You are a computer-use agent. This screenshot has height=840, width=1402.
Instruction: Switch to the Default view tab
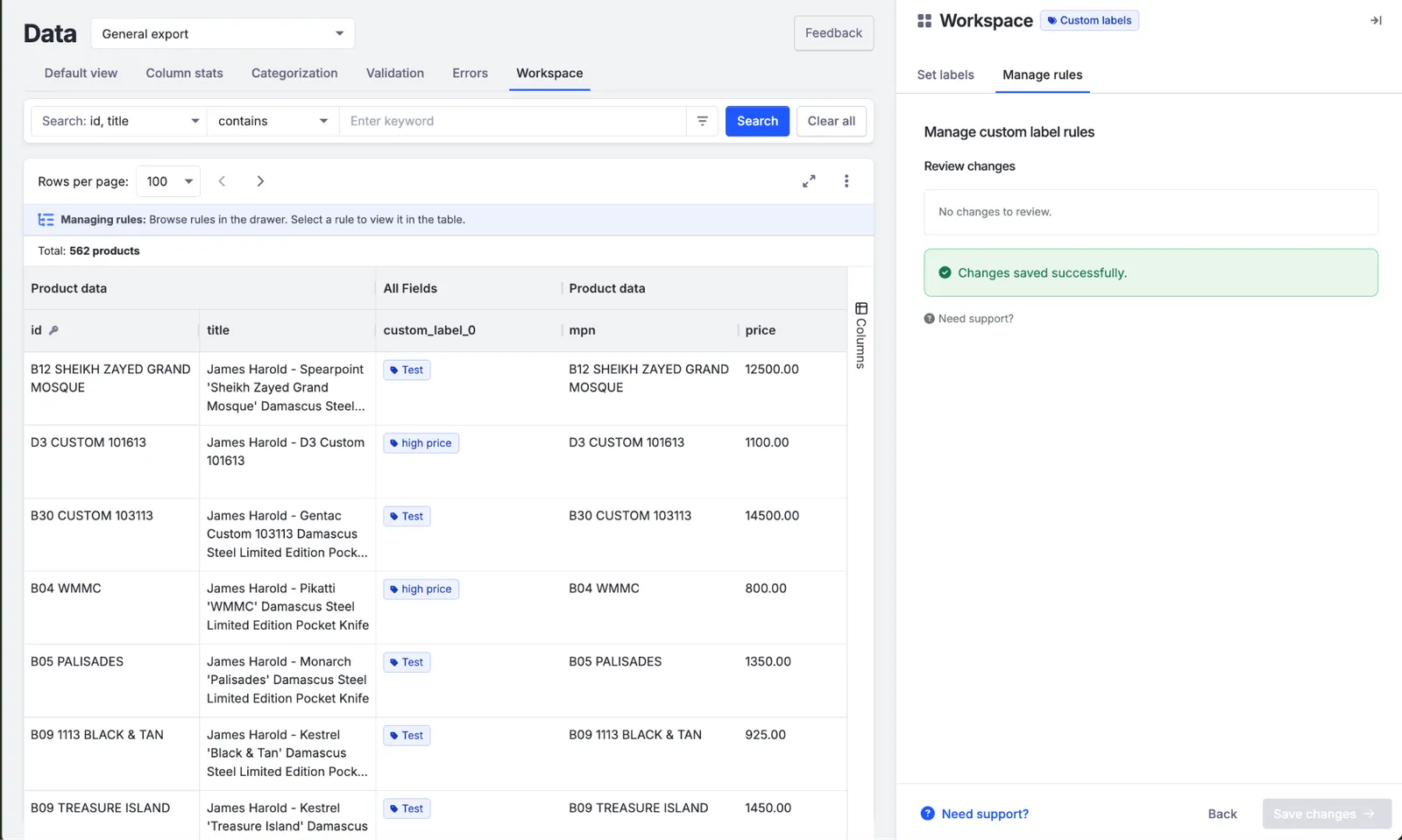pyautogui.click(x=81, y=73)
